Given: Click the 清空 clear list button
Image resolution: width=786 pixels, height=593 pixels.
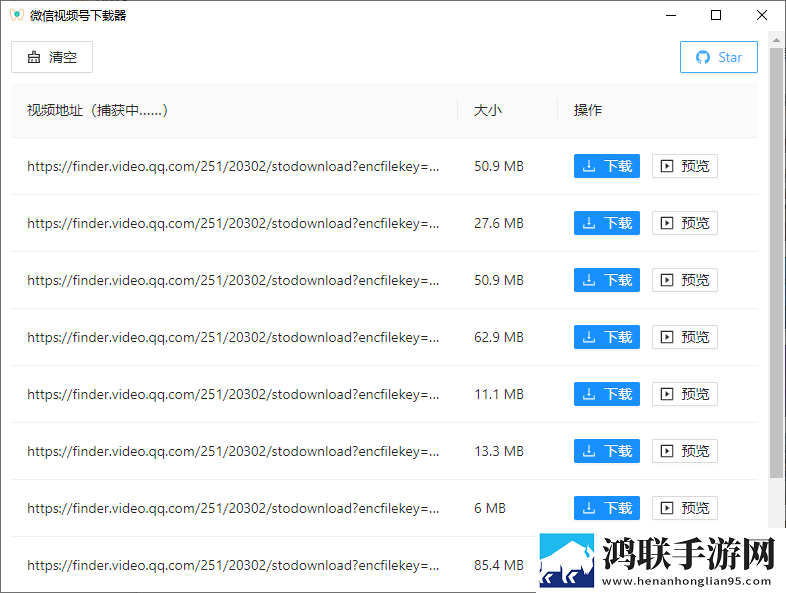Looking at the screenshot, I should 52,57.
